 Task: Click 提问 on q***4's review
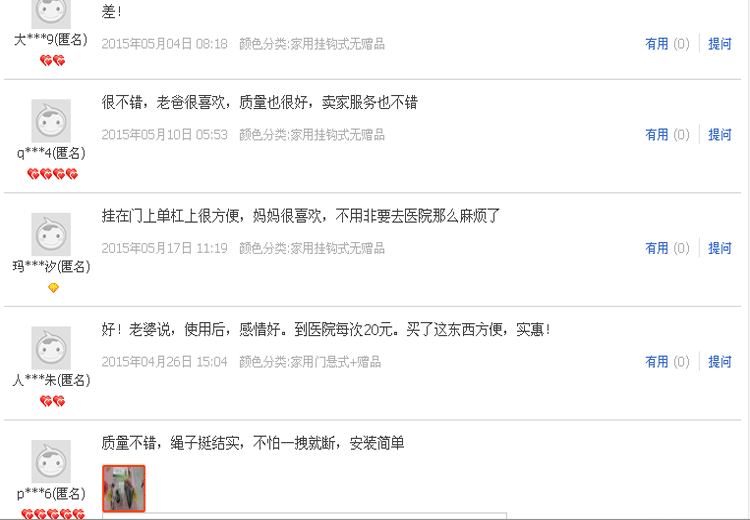(720, 135)
